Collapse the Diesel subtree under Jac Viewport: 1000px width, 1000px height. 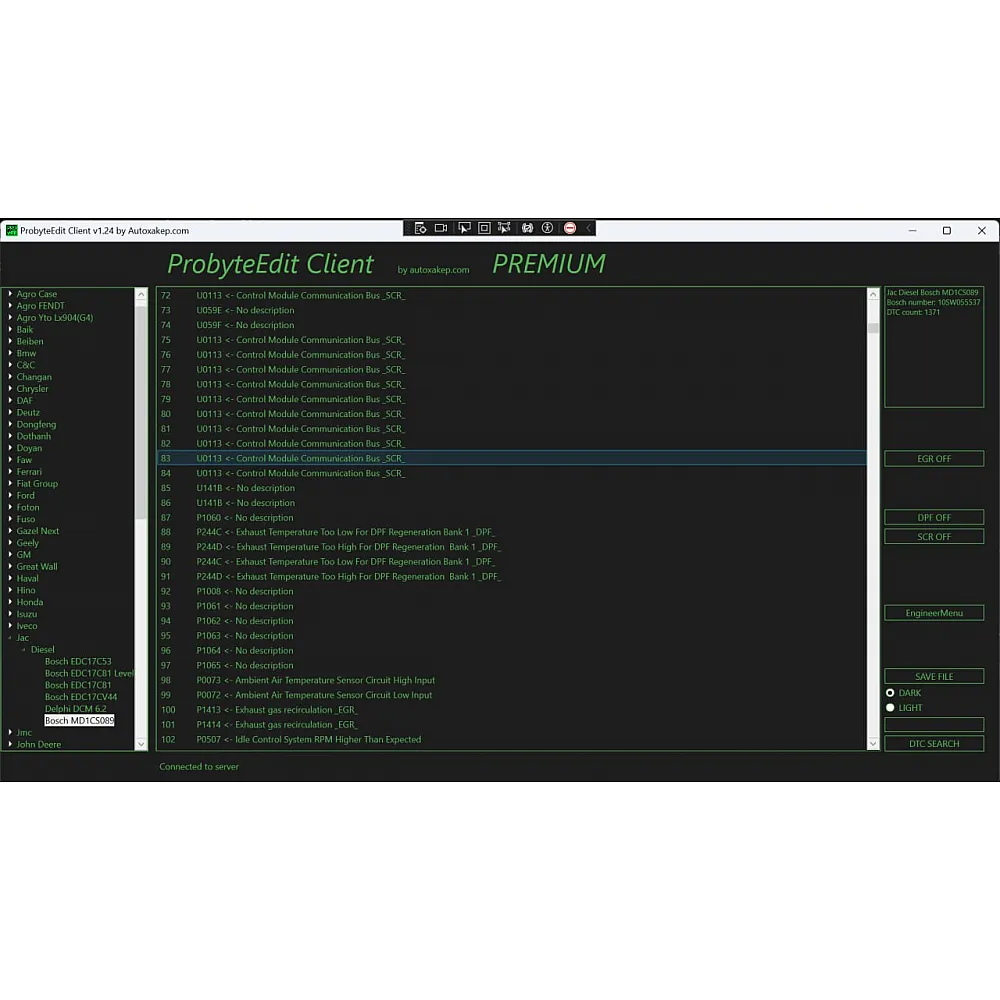pyautogui.click(x=24, y=650)
